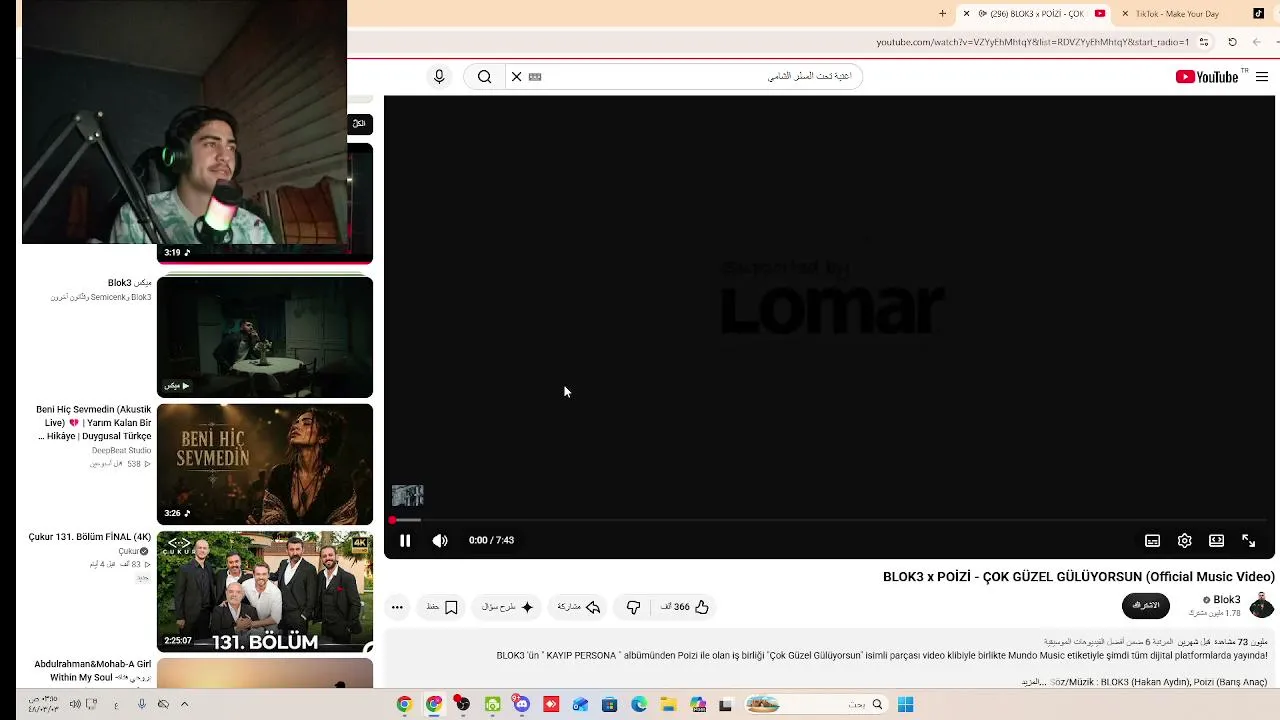Start voice search with the microphone
The height and width of the screenshot is (720, 1280).
click(x=439, y=77)
